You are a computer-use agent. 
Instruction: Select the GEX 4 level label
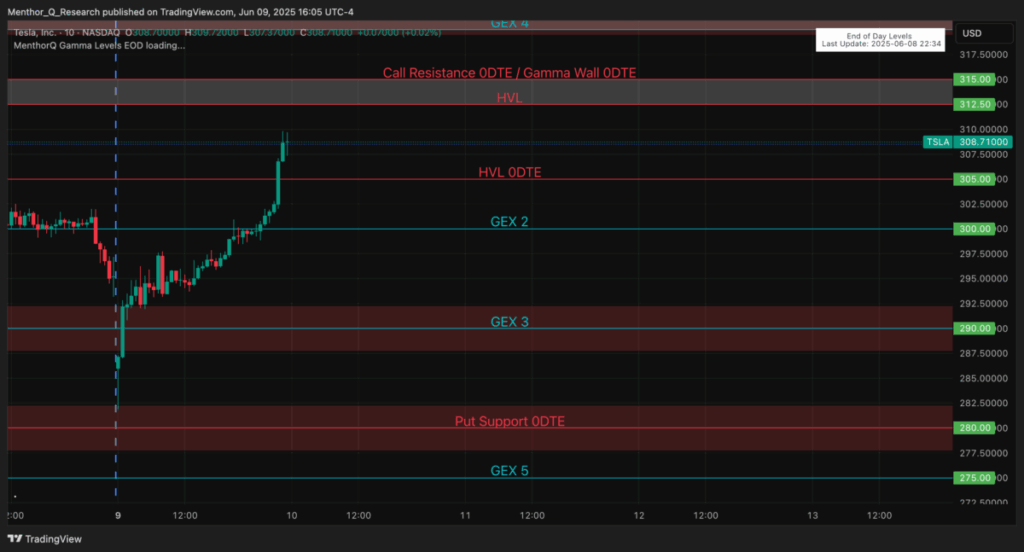pos(509,24)
